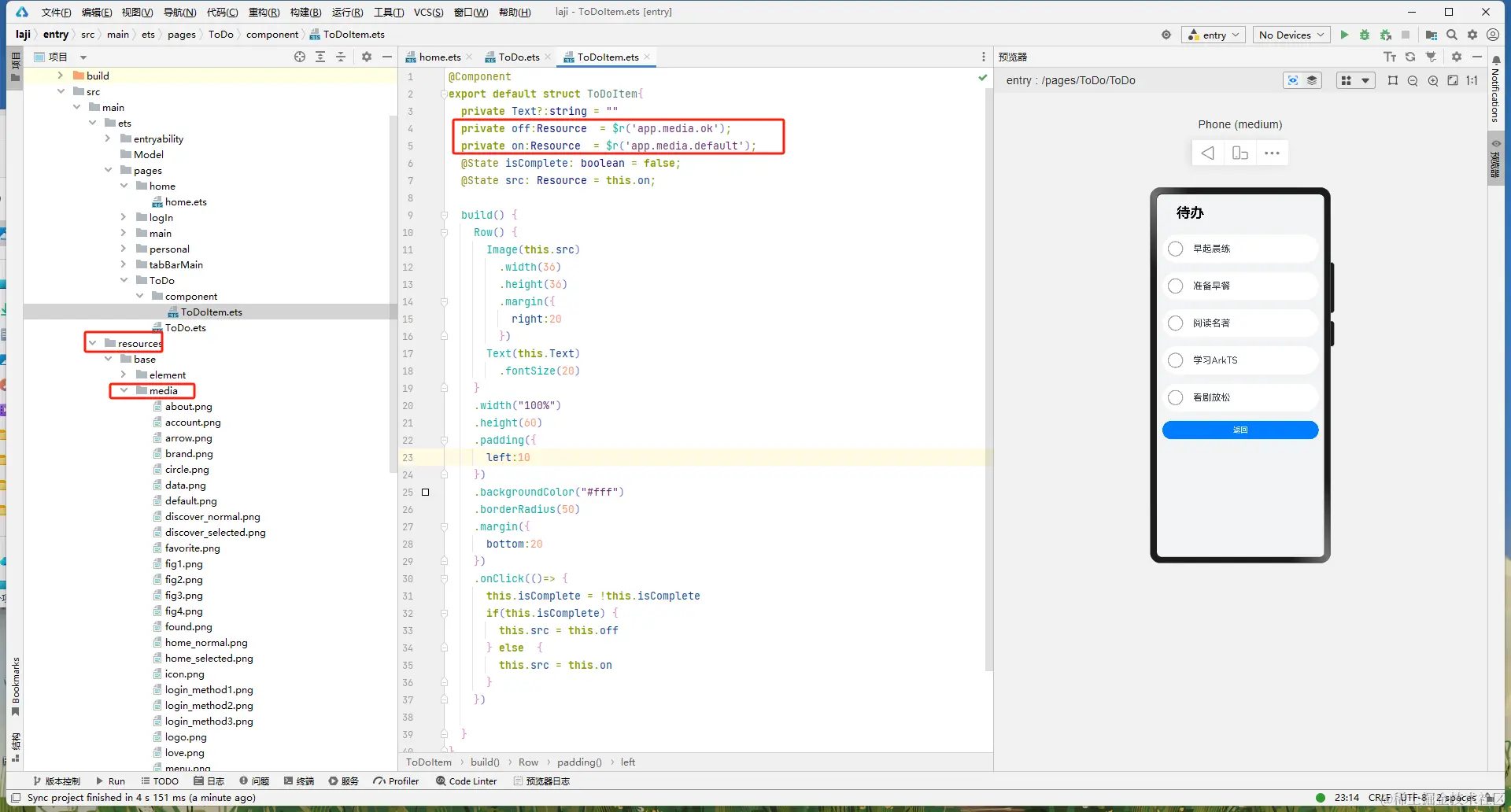Rotate the preview device orientation
The width and height of the screenshot is (1511, 812).
point(1240,153)
